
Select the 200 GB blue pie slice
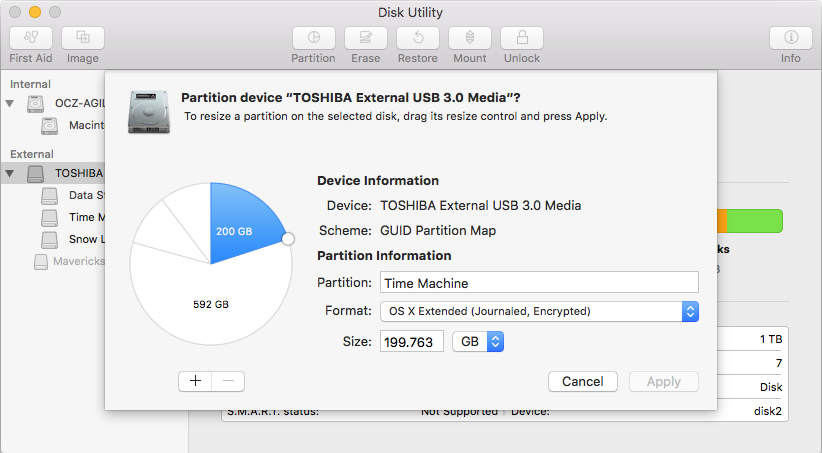pos(241,225)
